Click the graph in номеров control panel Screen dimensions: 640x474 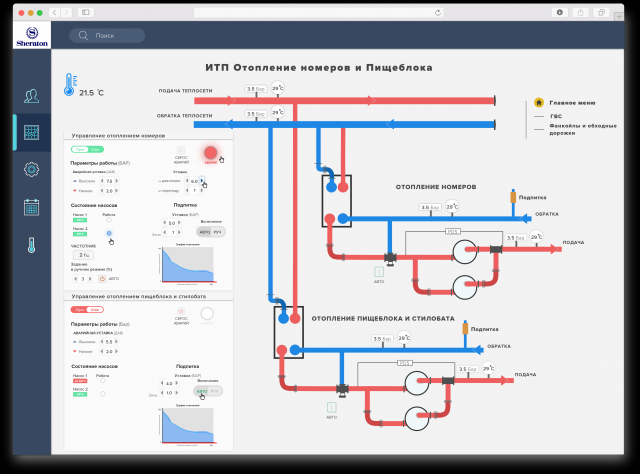[187, 264]
